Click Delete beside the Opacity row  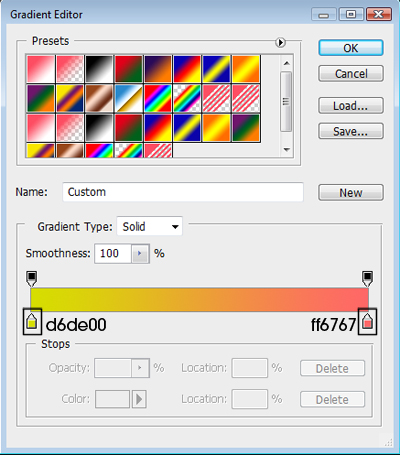click(332, 368)
